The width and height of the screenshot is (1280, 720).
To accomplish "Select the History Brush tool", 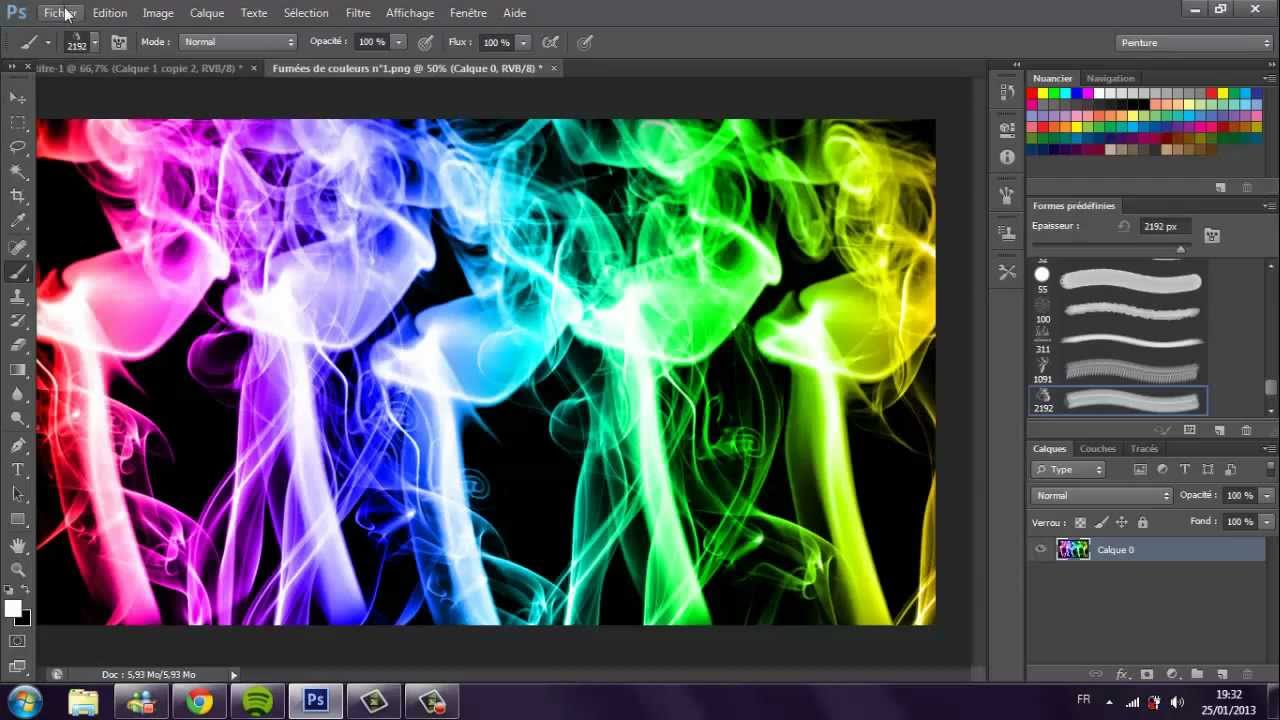I will (18, 321).
